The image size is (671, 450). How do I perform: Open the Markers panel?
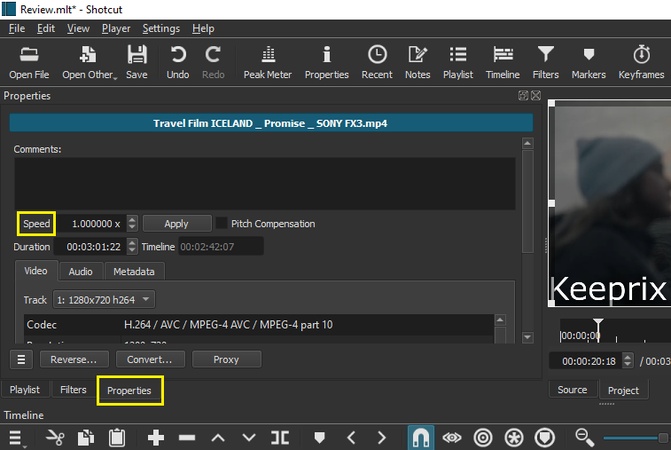coord(589,62)
